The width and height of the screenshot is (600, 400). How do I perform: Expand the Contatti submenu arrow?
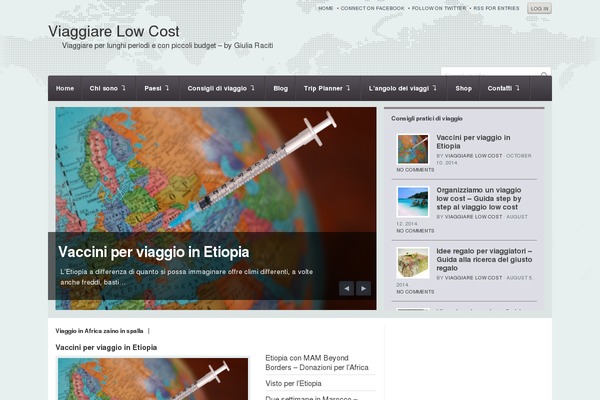(x=517, y=88)
